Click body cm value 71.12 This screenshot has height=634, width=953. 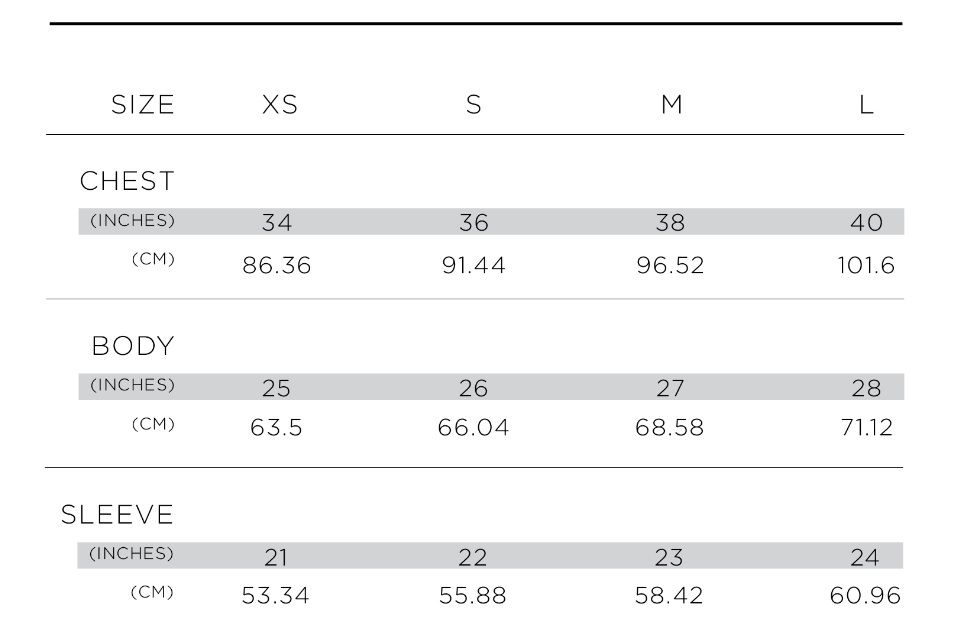pos(867,428)
